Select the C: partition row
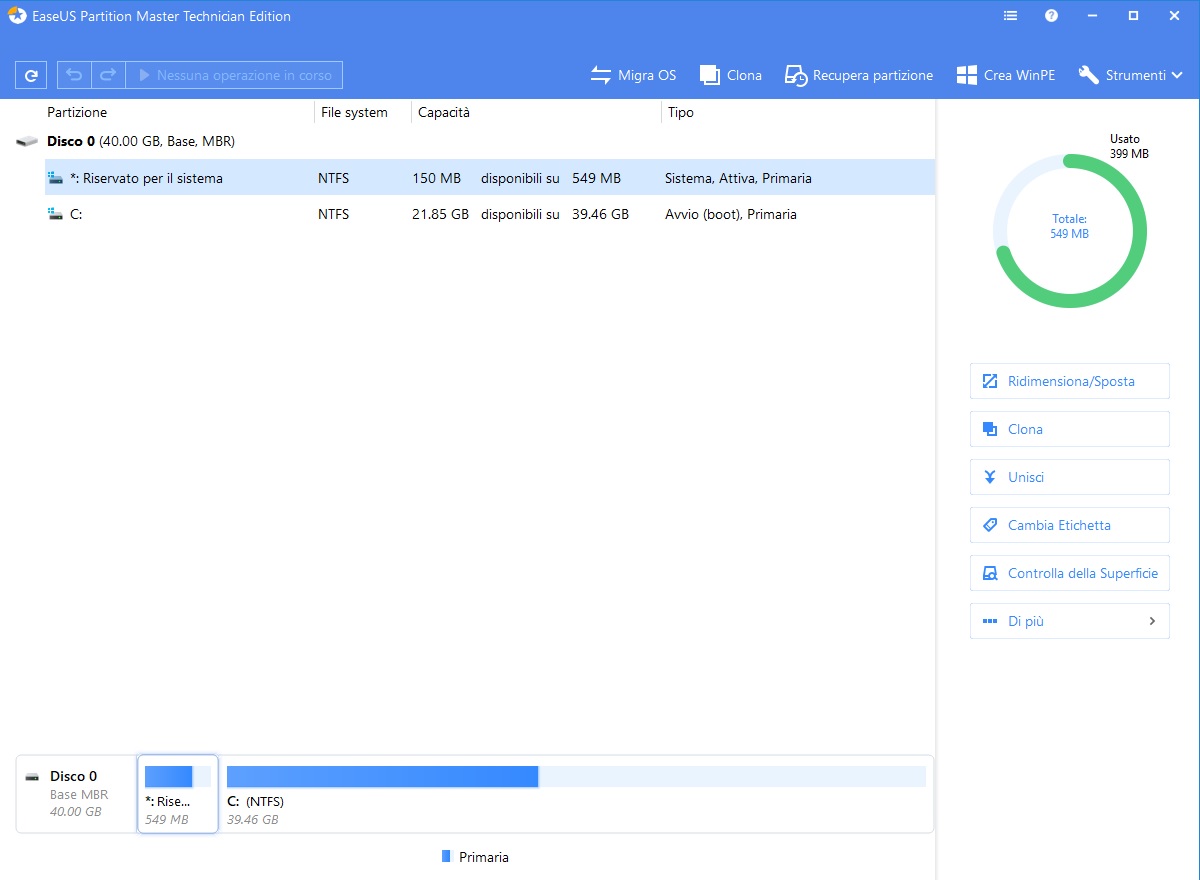 click(490, 214)
